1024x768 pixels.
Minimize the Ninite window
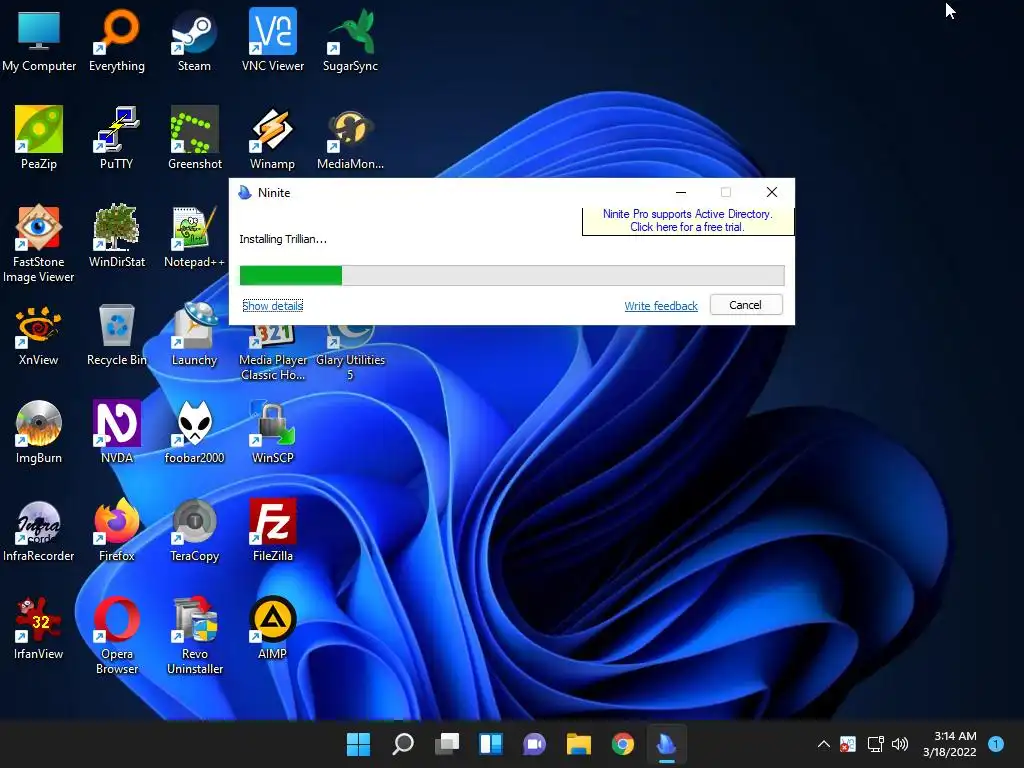click(680, 192)
